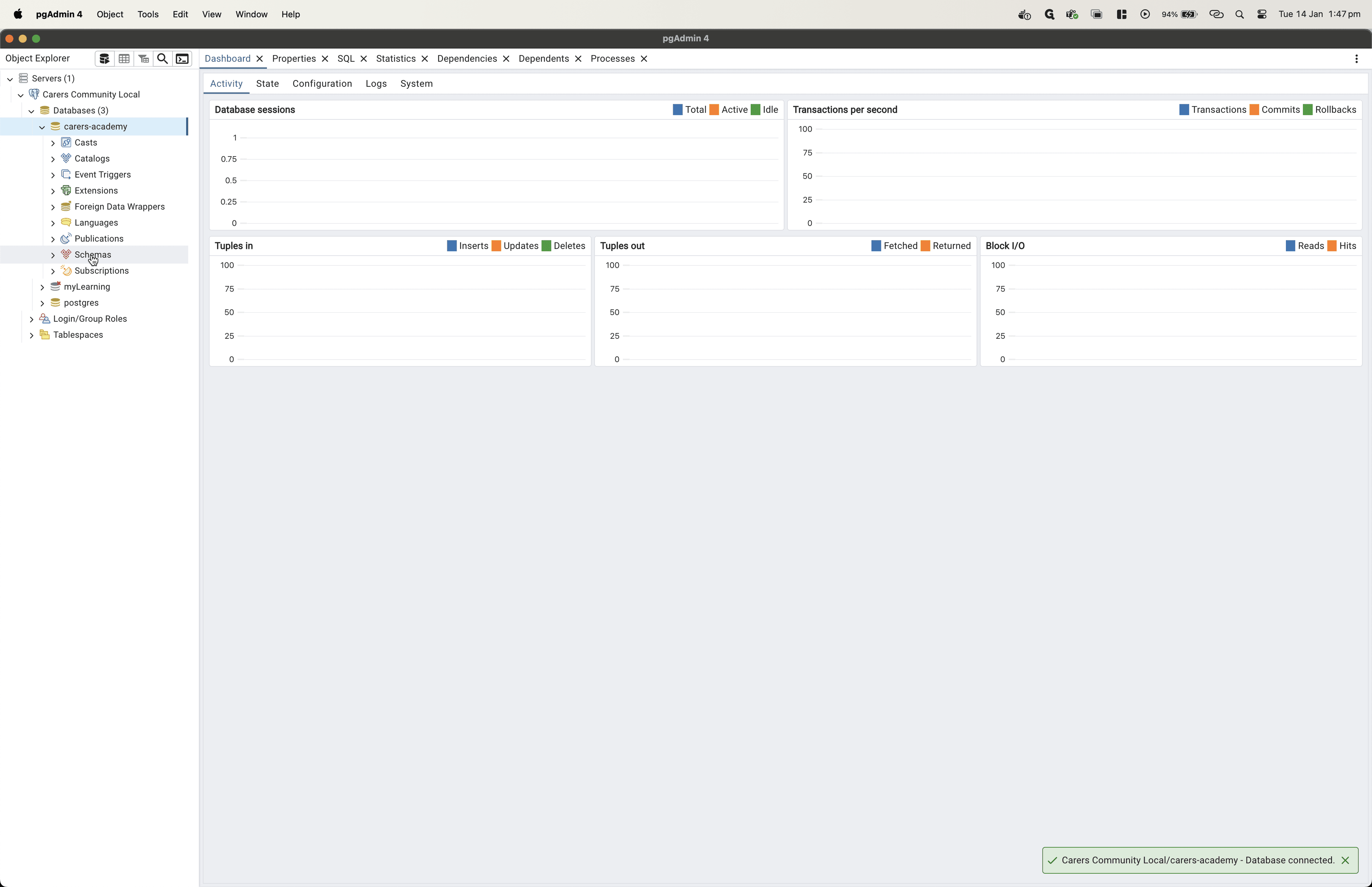Click the battery status icon

coord(1189,14)
